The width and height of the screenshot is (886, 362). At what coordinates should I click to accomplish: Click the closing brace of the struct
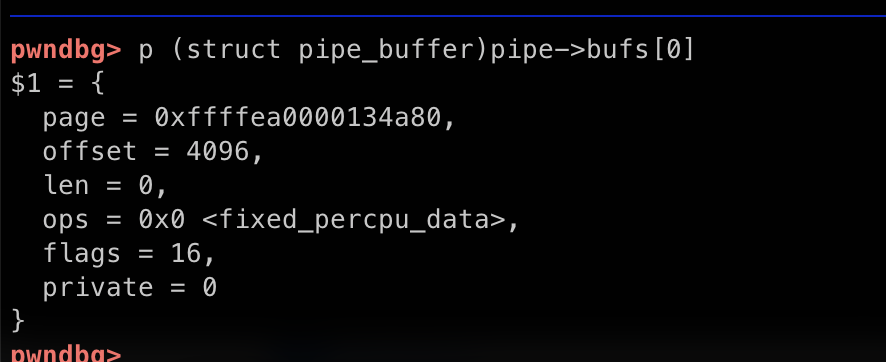[18, 321]
